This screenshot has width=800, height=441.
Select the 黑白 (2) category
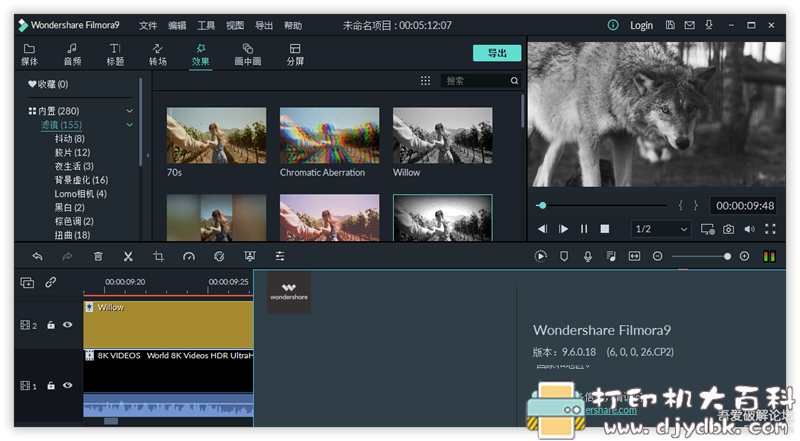(x=69, y=208)
